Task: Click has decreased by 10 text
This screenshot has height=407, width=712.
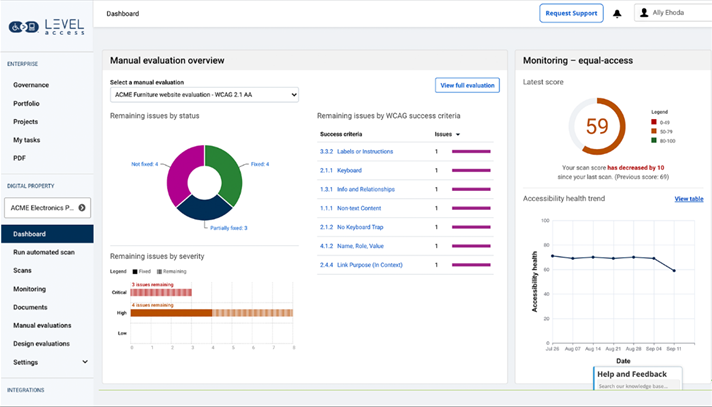Action: click(x=636, y=168)
